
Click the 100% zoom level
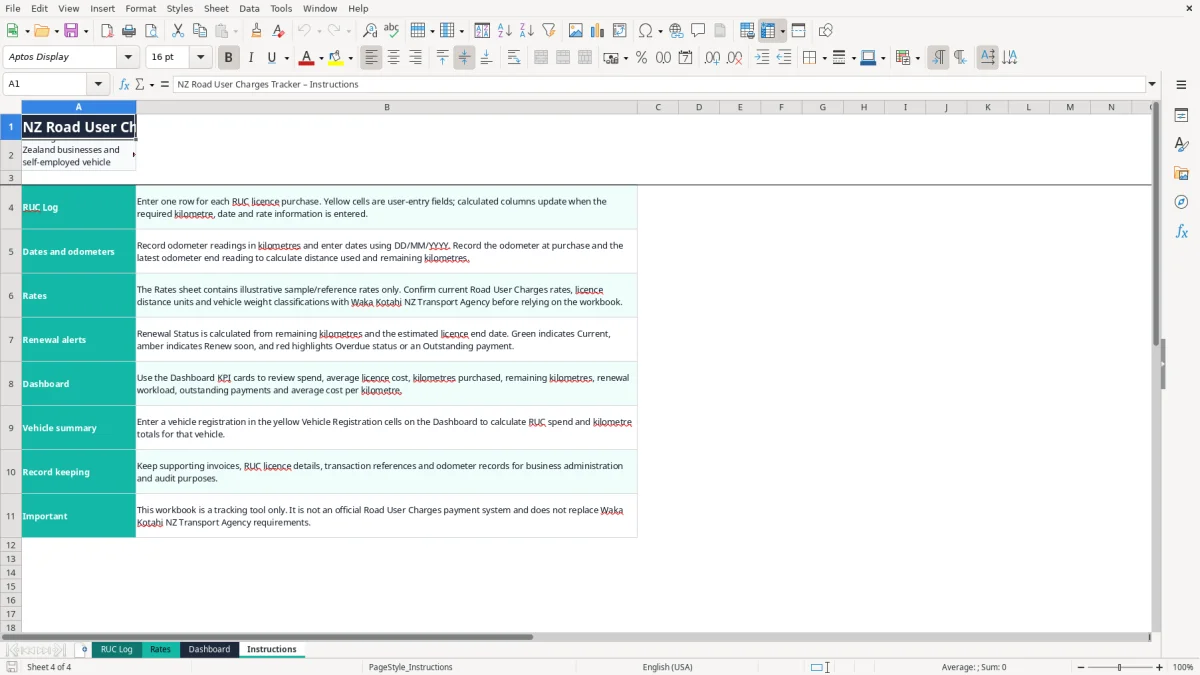(x=1183, y=667)
